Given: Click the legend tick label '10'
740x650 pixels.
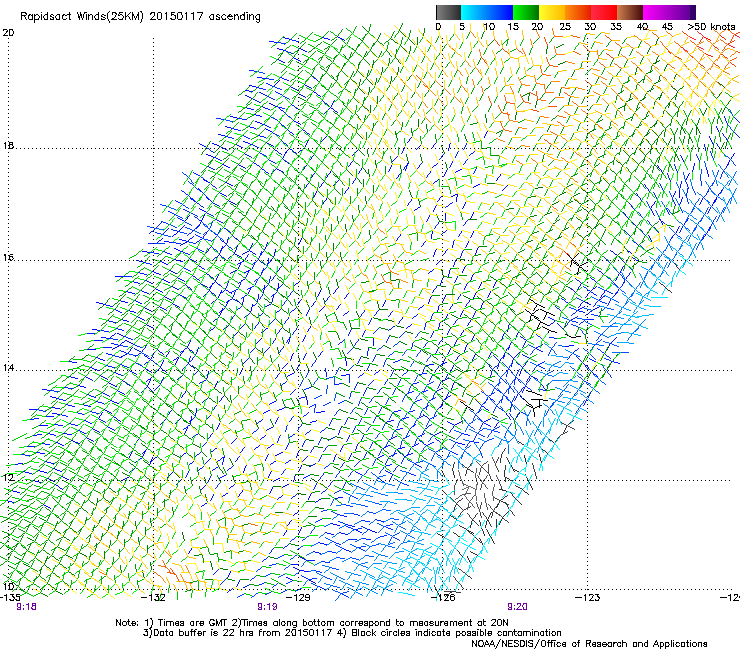Looking at the screenshot, I should [x=489, y=27].
